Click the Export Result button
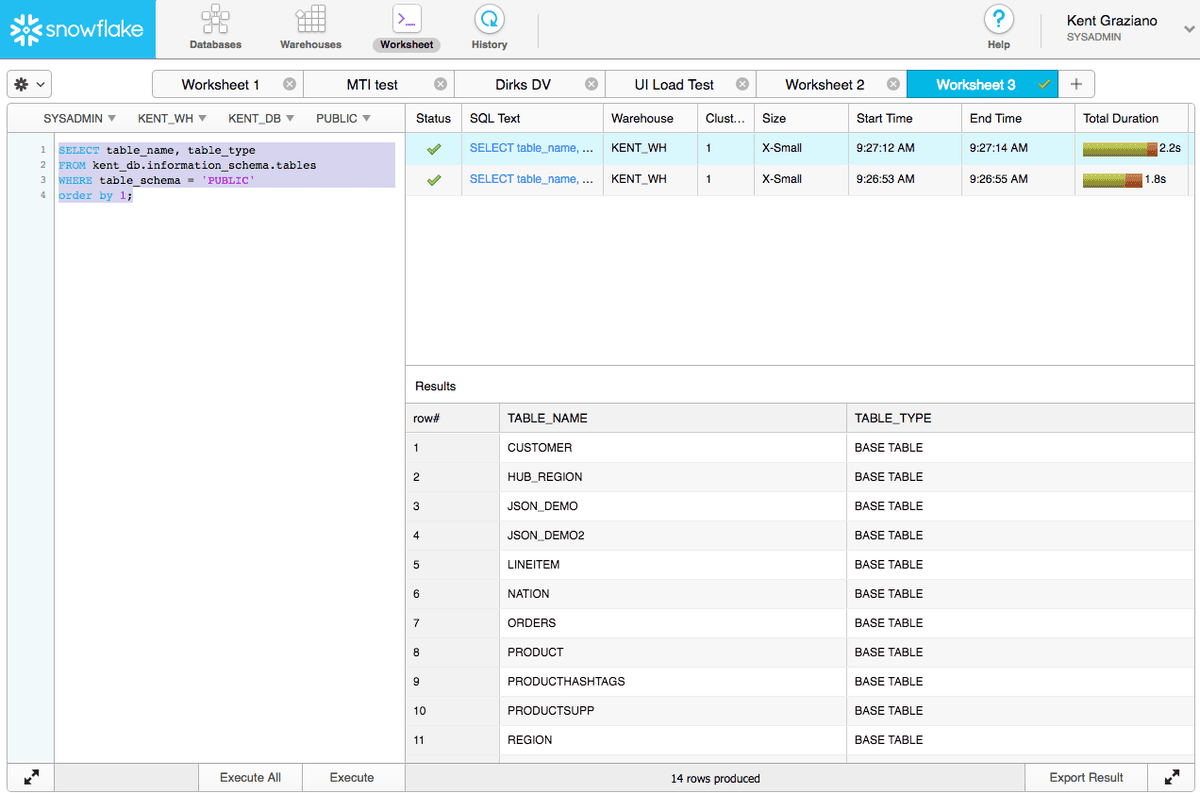 tap(1086, 777)
